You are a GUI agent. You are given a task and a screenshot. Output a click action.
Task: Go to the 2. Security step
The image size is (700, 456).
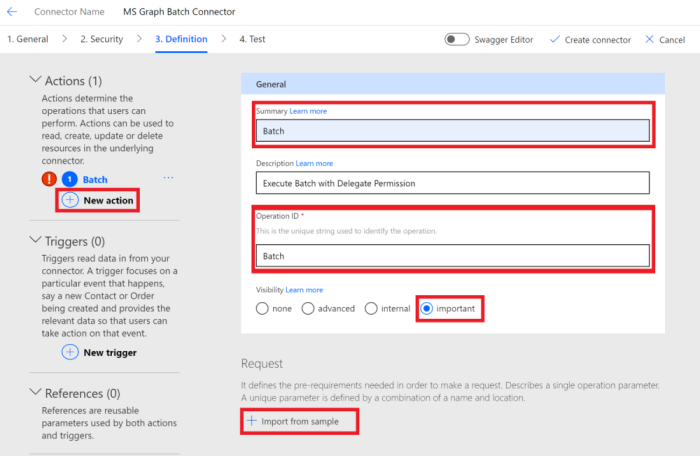point(102,39)
